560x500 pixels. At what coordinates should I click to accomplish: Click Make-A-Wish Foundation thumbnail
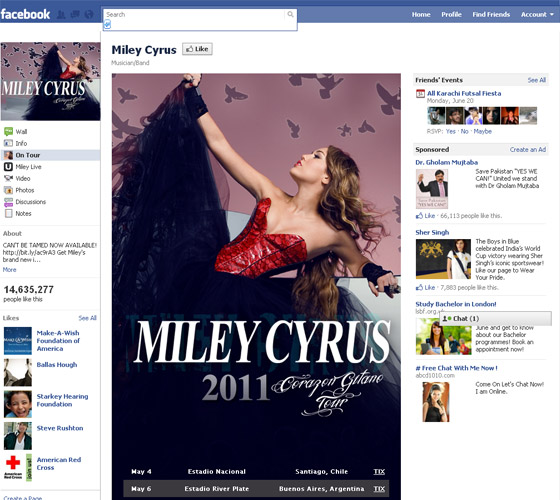tap(18, 341)
